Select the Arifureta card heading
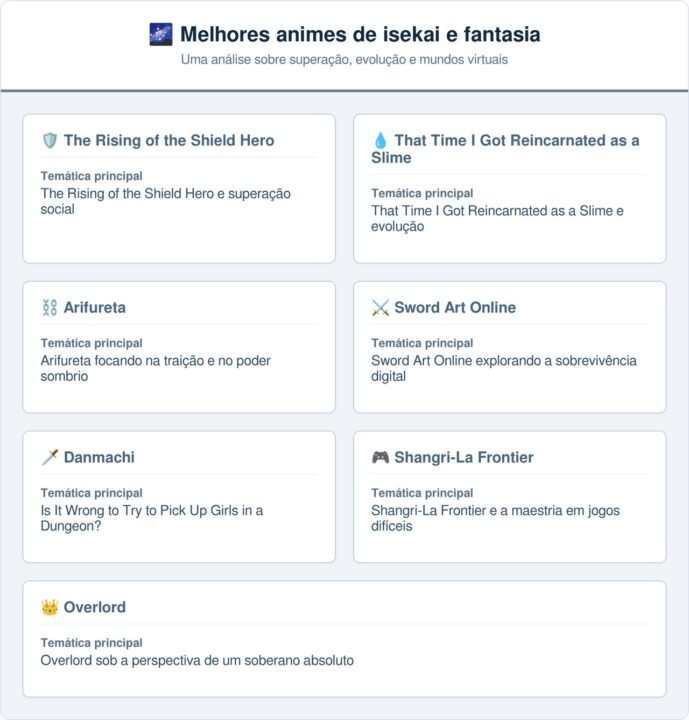Screen dimensions: 689x720 click(x=94, y=308)
